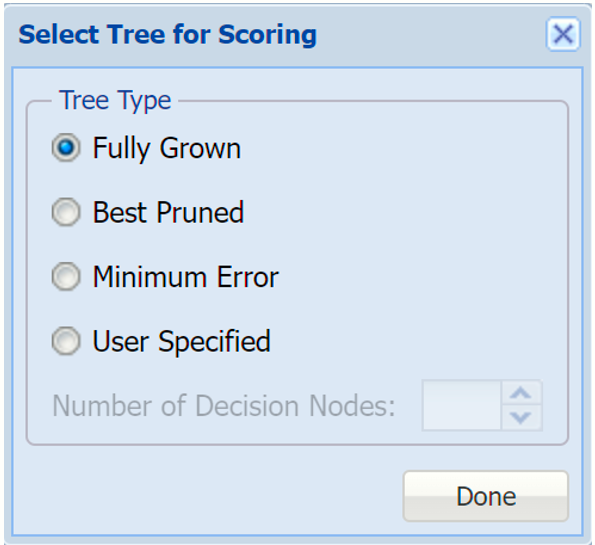This screenshot has height=545, width=595.
Task: Enable the Minimum Error radio option
Action: (66, 276)
